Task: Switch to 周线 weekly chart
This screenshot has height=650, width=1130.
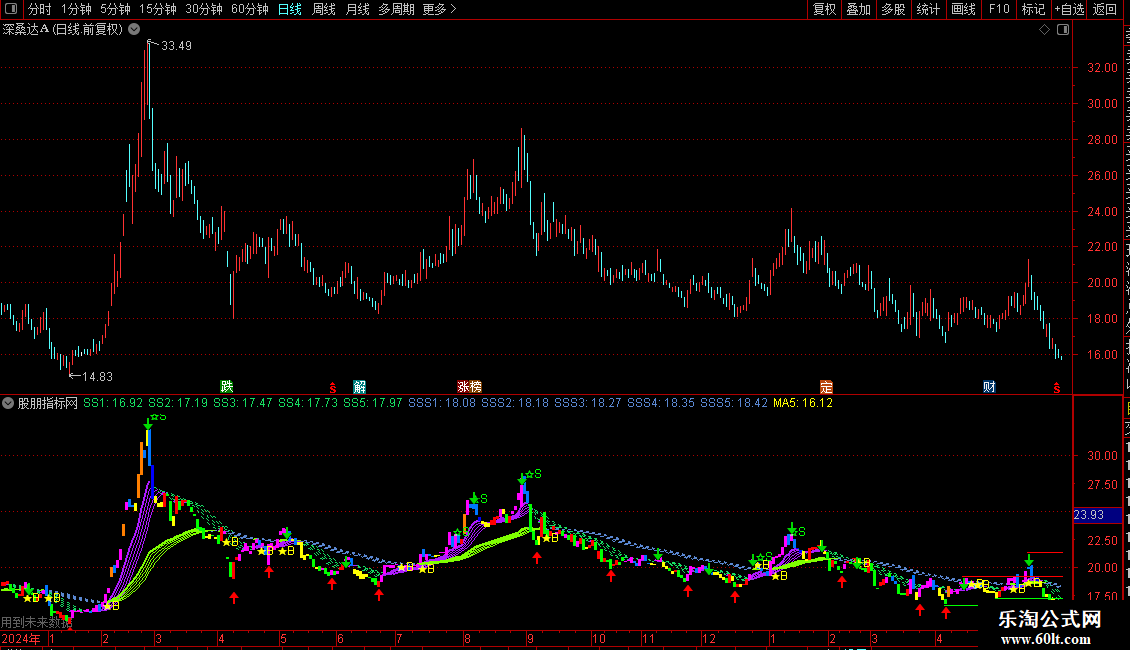Action: point(324,9)
